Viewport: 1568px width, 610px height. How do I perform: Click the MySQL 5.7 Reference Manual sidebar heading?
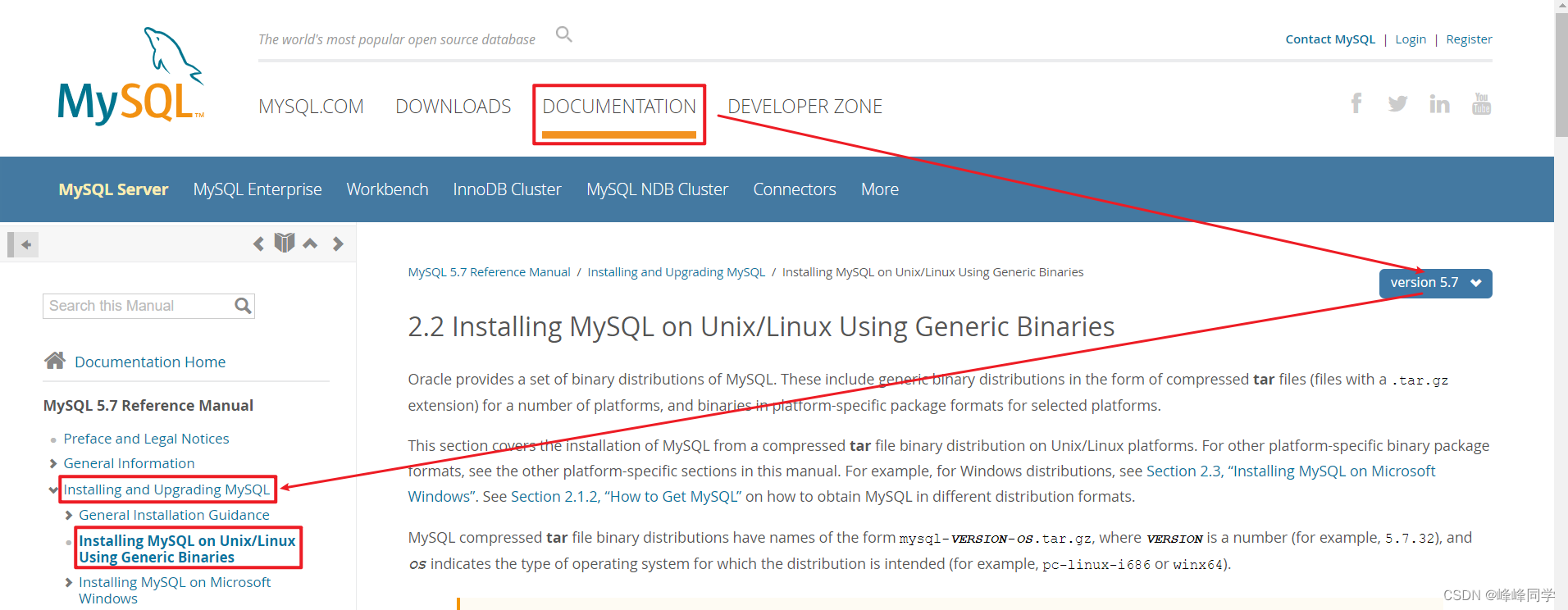pos(148,405)
